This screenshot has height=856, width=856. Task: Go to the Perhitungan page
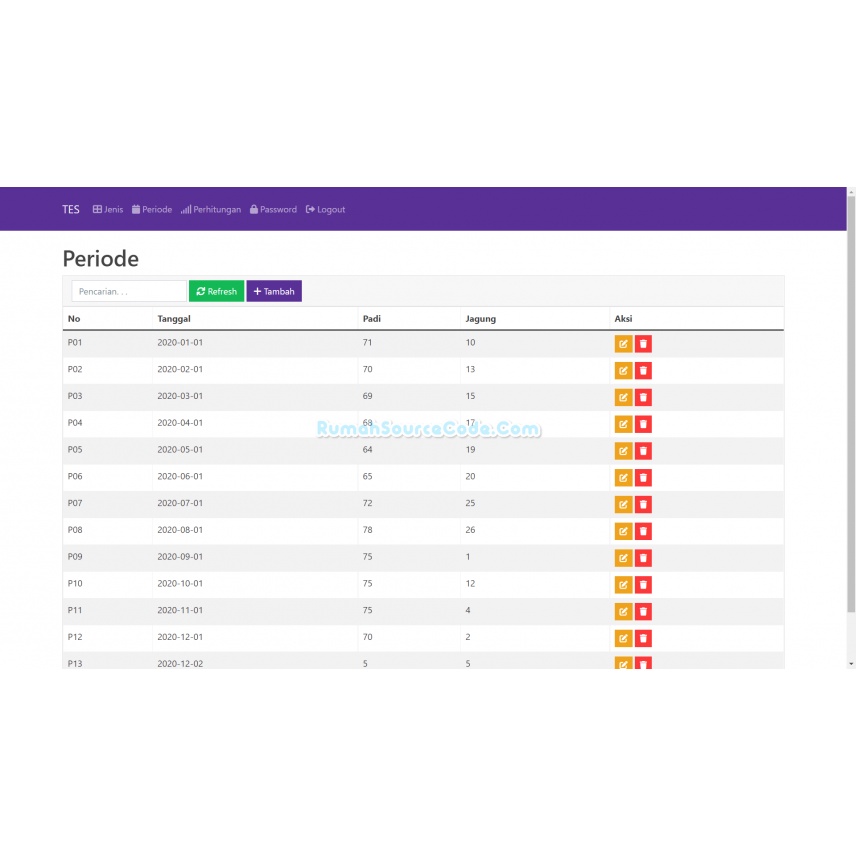click(x=211, y=210)
